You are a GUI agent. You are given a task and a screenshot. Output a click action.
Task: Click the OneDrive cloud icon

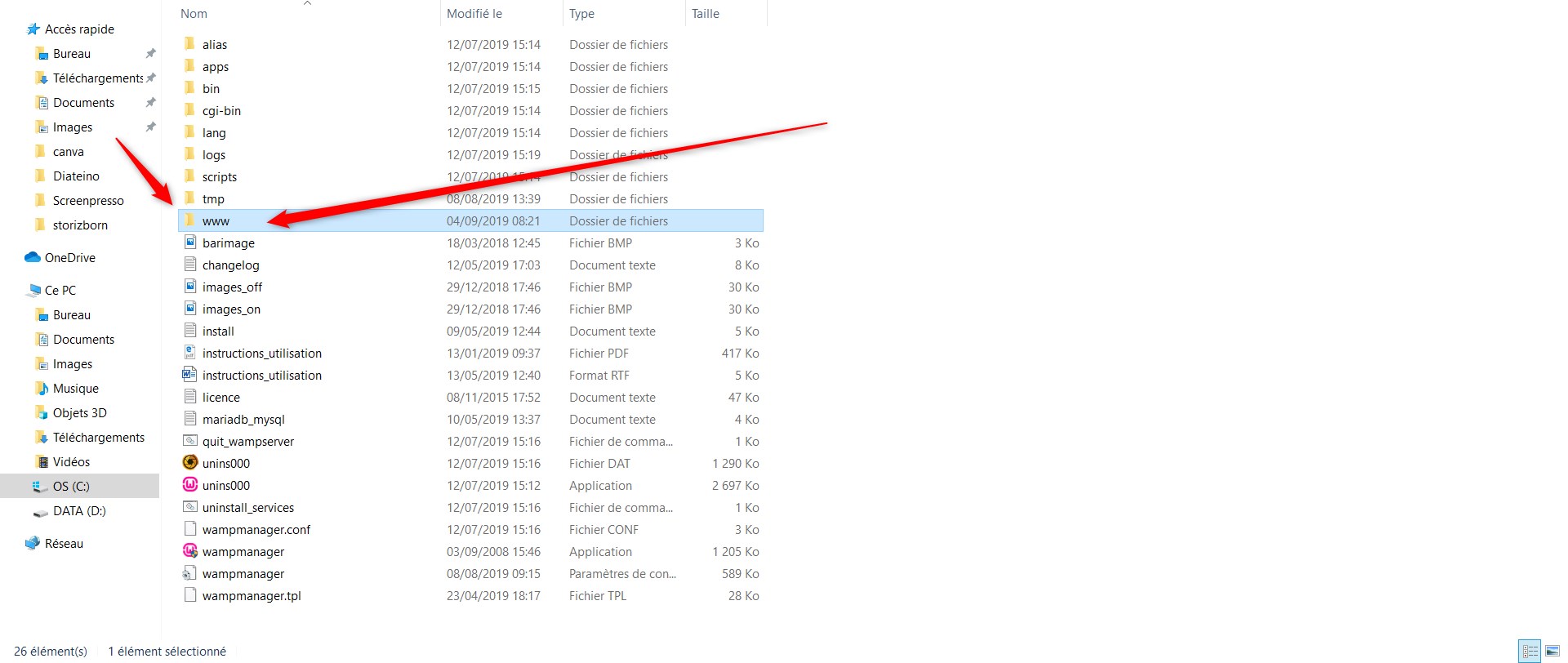(x=33, y=257)
